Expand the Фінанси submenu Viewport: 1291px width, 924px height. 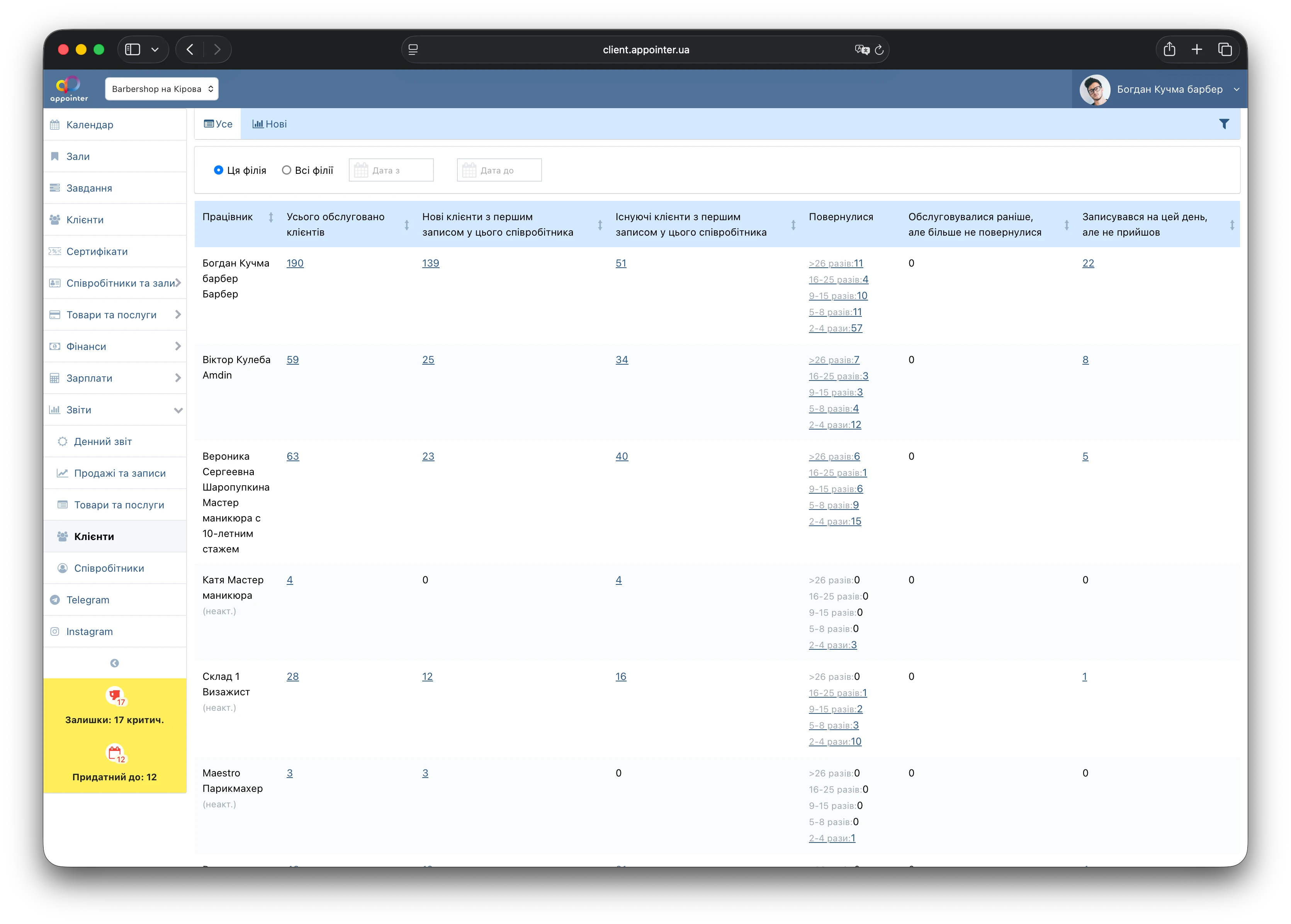click(x=178, y=346)
